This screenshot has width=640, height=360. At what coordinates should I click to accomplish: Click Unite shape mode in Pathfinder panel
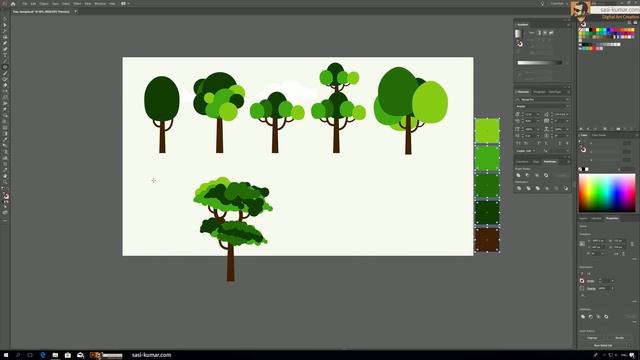point(518,175)
